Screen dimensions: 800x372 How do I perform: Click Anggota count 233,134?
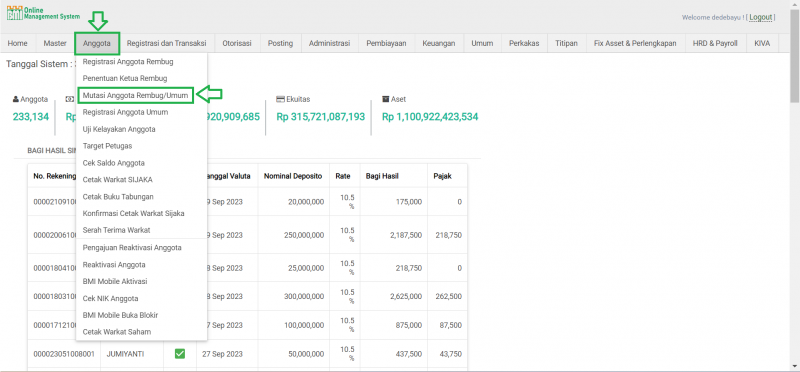[x=31, y=117]
